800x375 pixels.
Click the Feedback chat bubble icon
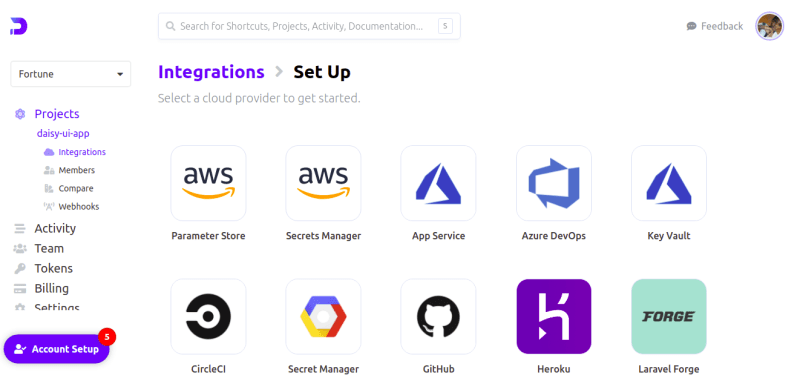[691, 26]
